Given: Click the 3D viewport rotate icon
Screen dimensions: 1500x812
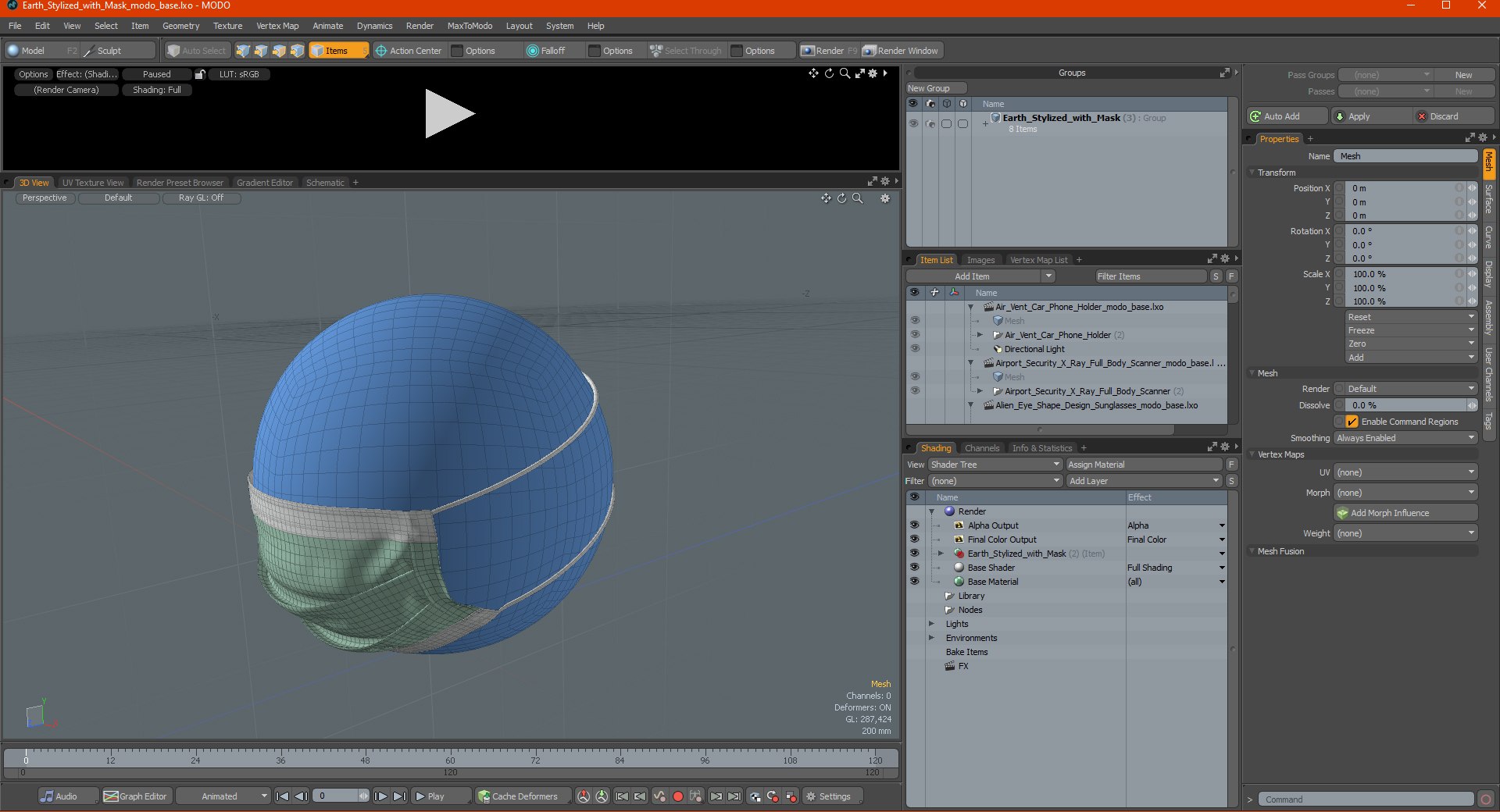Looking at the screenshot, I should point(841,198).
